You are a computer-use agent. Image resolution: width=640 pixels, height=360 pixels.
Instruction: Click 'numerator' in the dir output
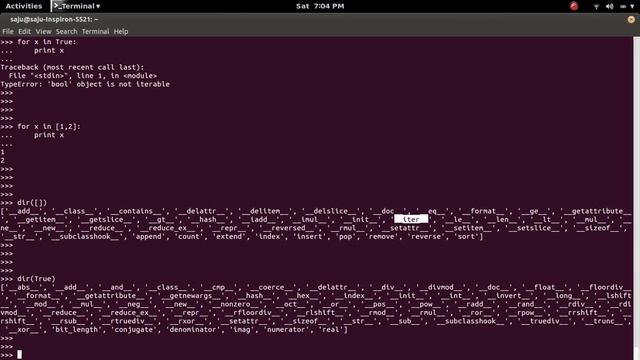click(x=286, y=329)
